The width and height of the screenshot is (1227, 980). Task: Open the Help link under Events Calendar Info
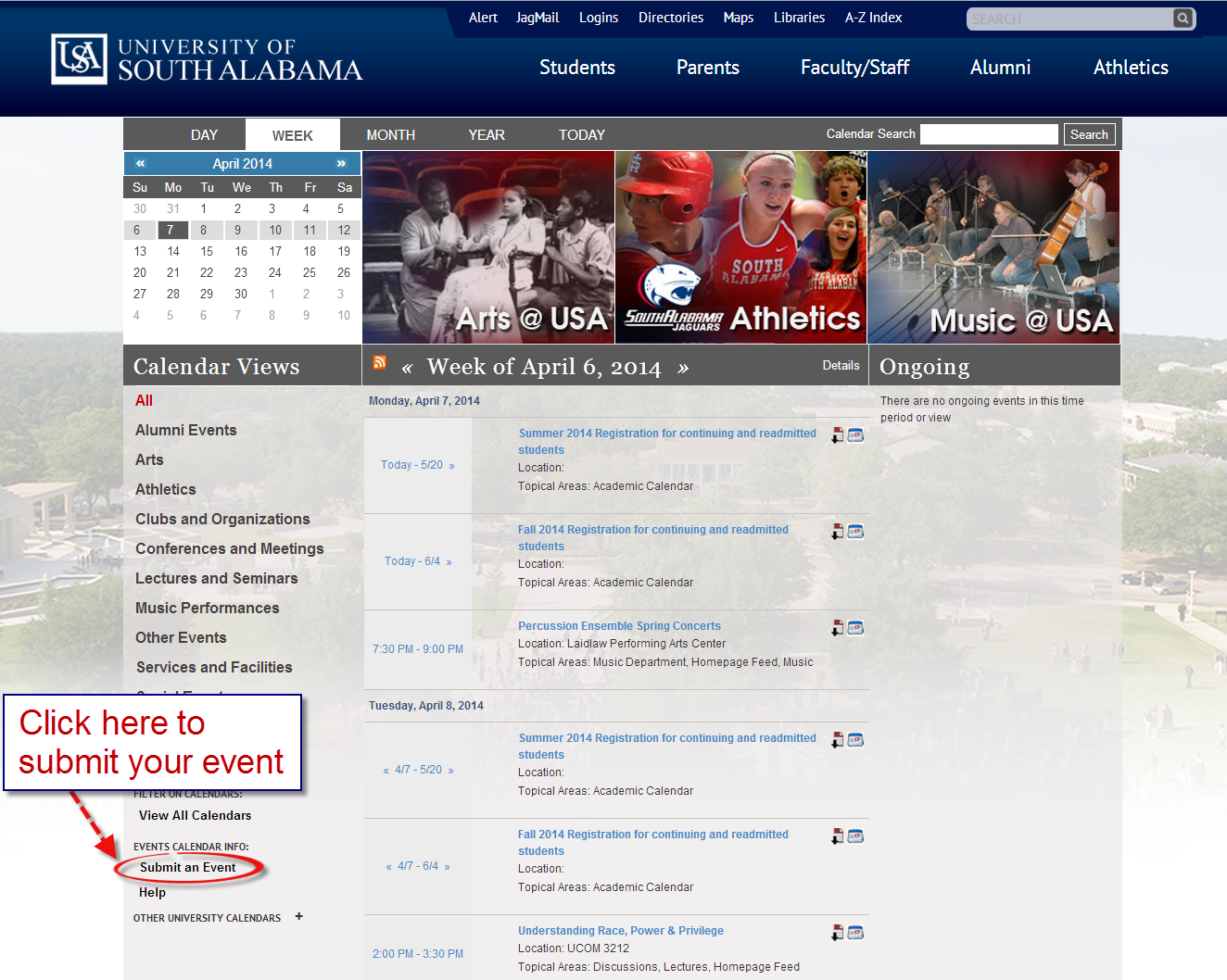click(x=153, y=892)
